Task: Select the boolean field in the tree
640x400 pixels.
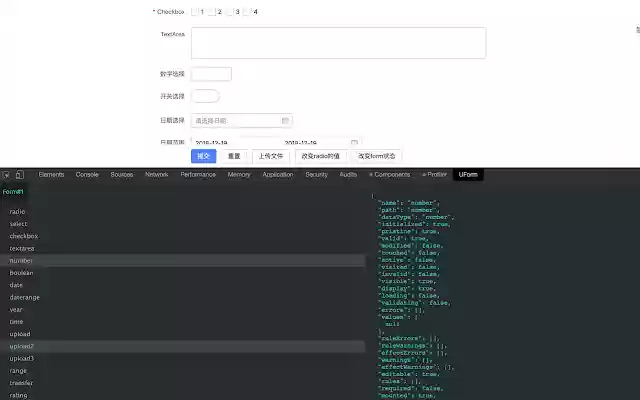Action: pyautogui.click(x=21, y=273)
